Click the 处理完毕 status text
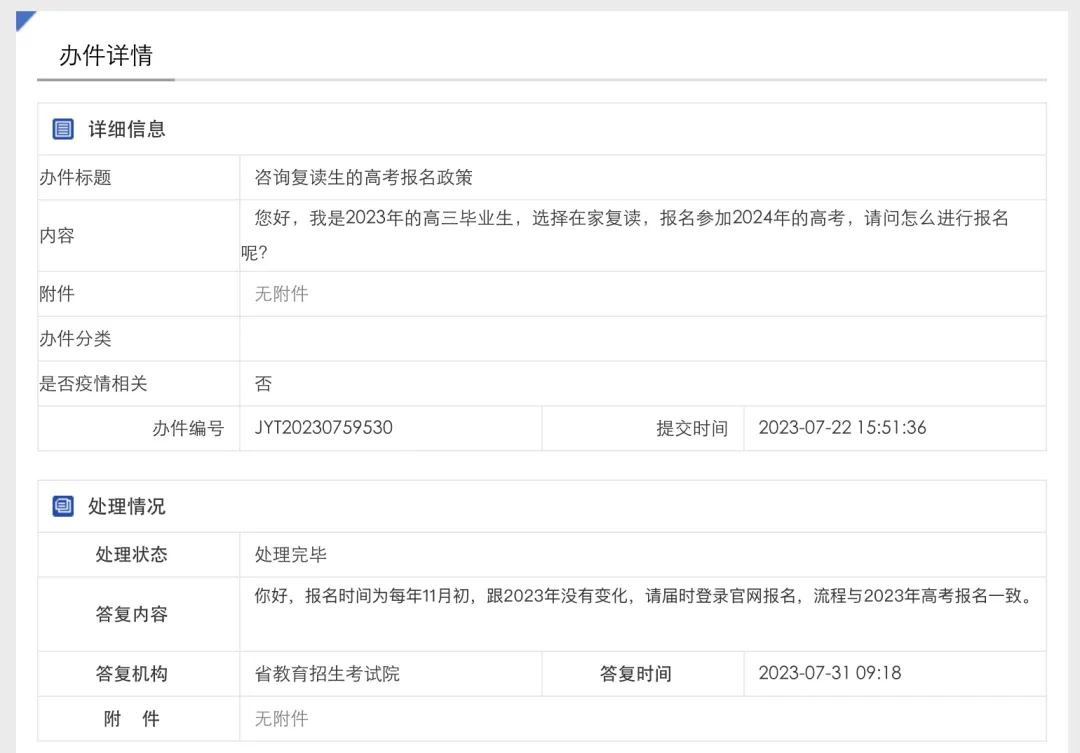 pyautogui.click(x=290, y=555)
